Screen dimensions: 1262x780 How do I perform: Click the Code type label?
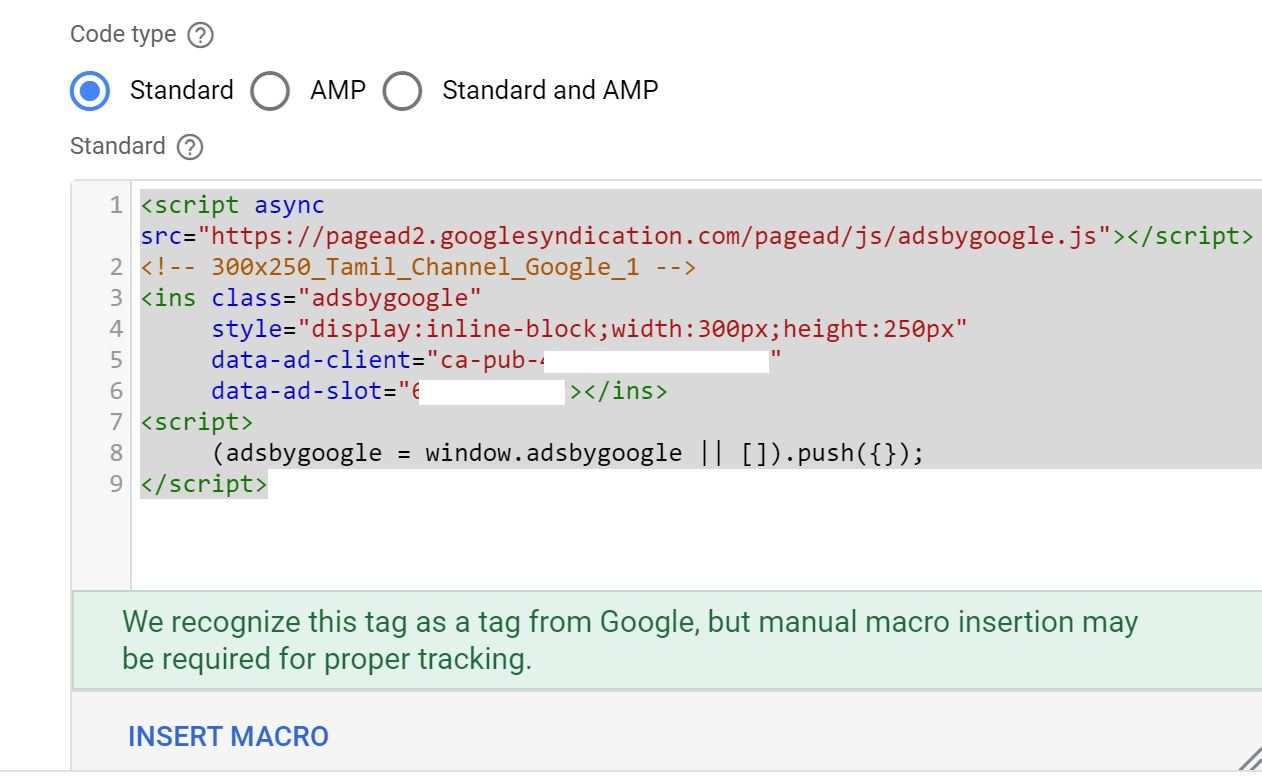(123, 34)
